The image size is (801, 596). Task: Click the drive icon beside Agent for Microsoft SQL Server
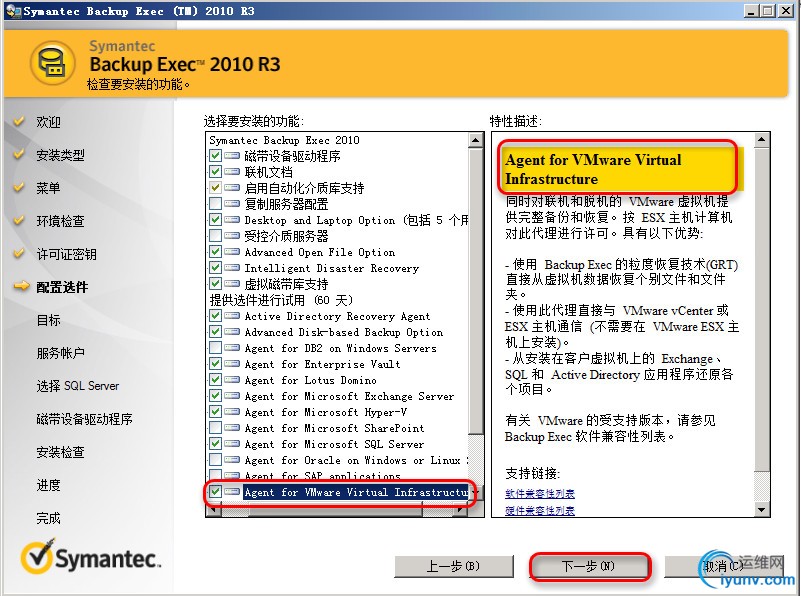pos(232,444)
